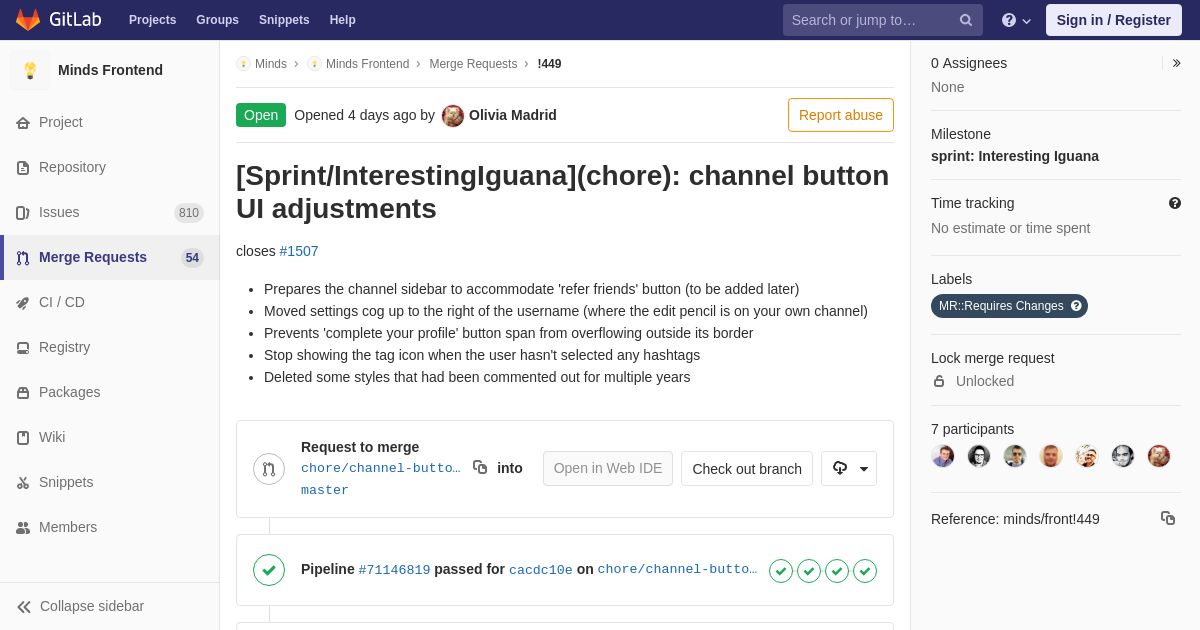Click the Repository file icon
This screenshot has width=1200, height=630.
(23, 168)
